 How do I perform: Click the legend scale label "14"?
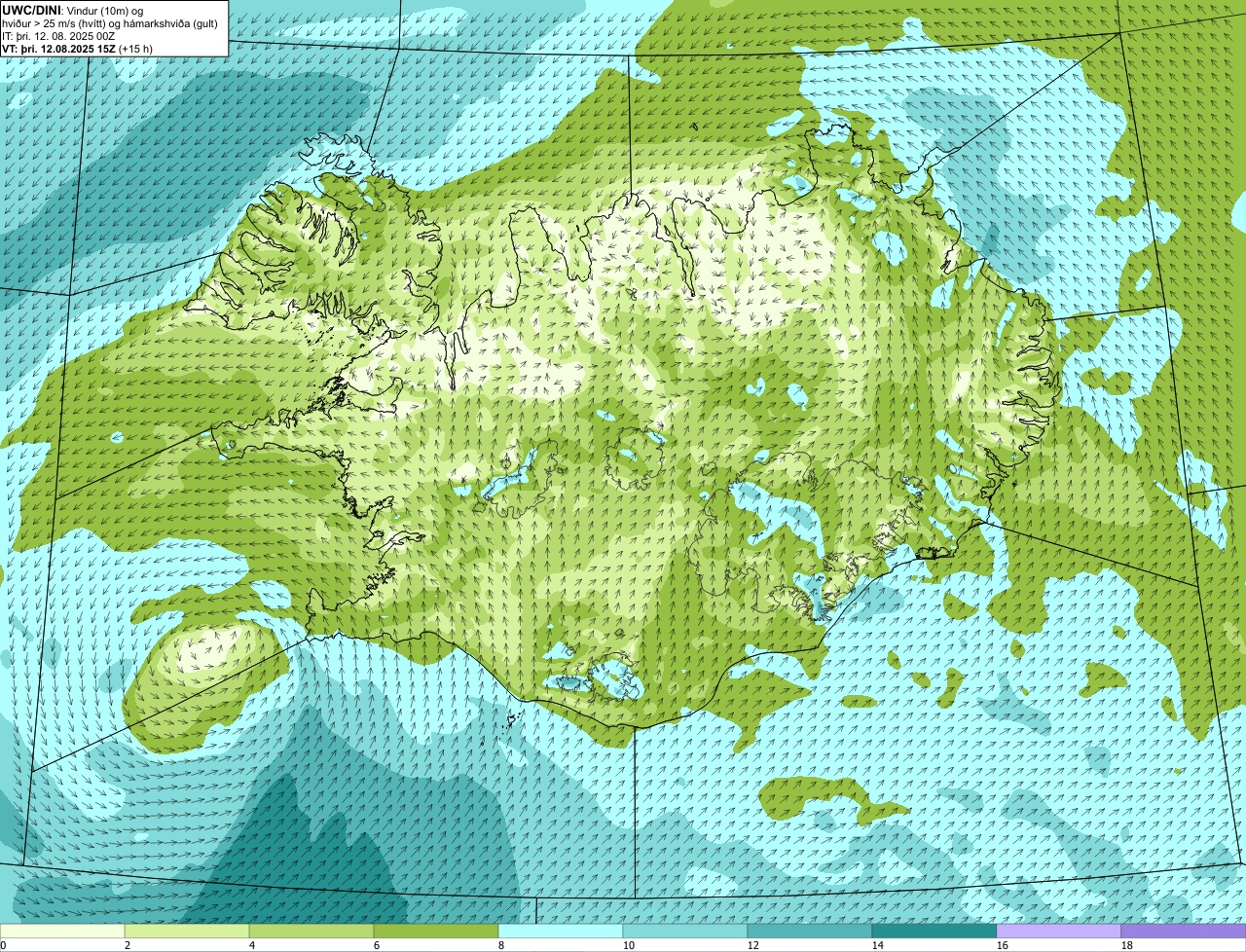(x=878, y=945)
